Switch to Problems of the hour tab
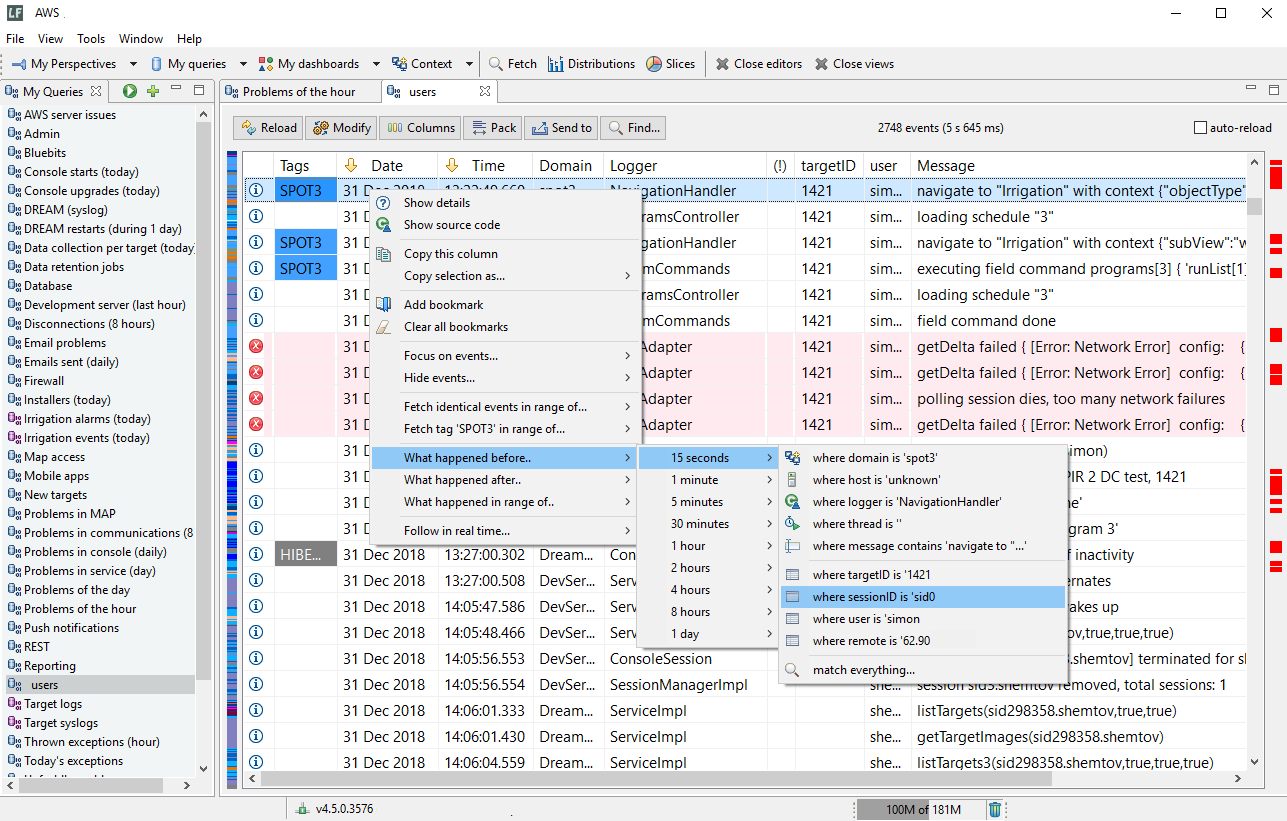This screenshot has height=821, width=1287. (299, 91)
